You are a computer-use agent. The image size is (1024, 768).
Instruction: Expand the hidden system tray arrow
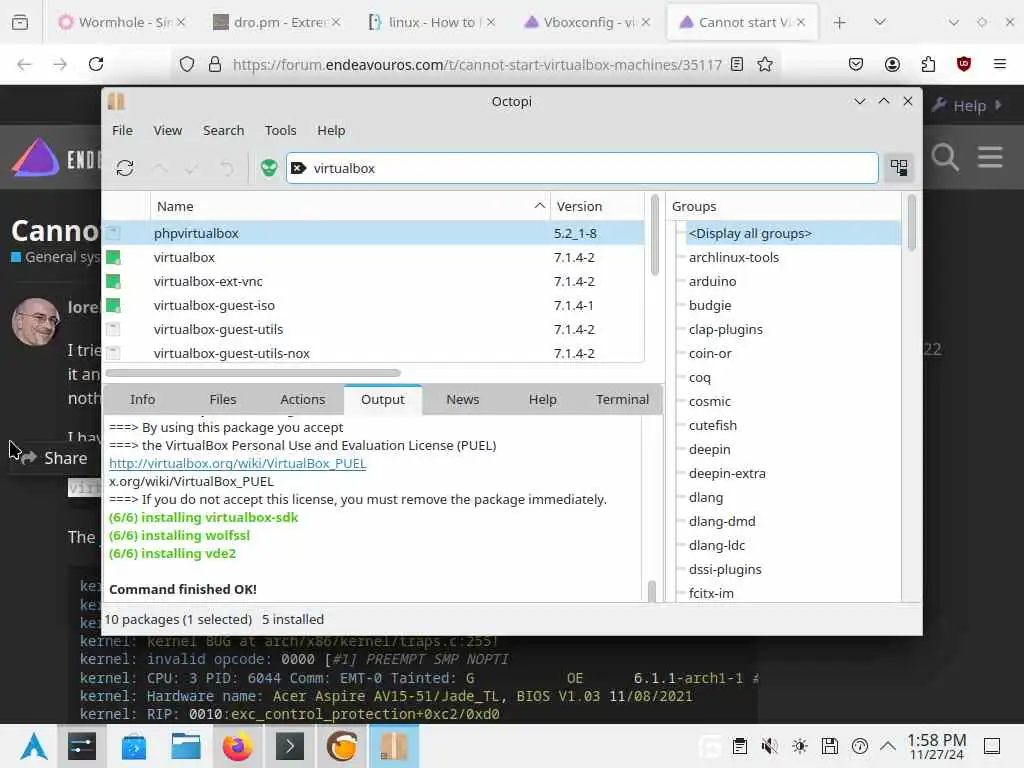pyautogui.click(x=888, y=745)
